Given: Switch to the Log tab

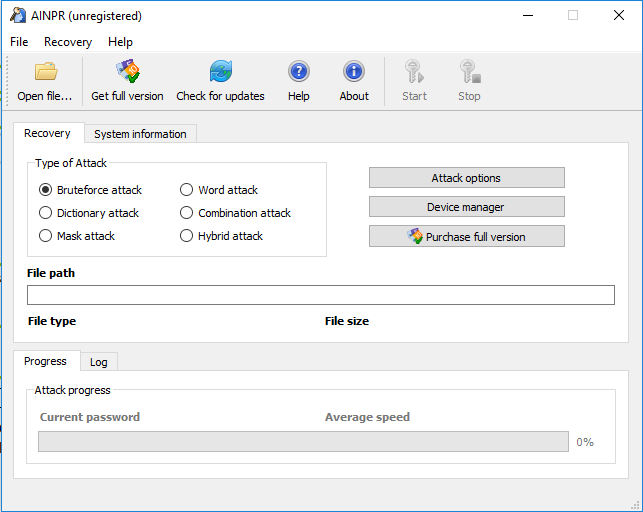Looking at the screenshot, I should tap(99, 362).
